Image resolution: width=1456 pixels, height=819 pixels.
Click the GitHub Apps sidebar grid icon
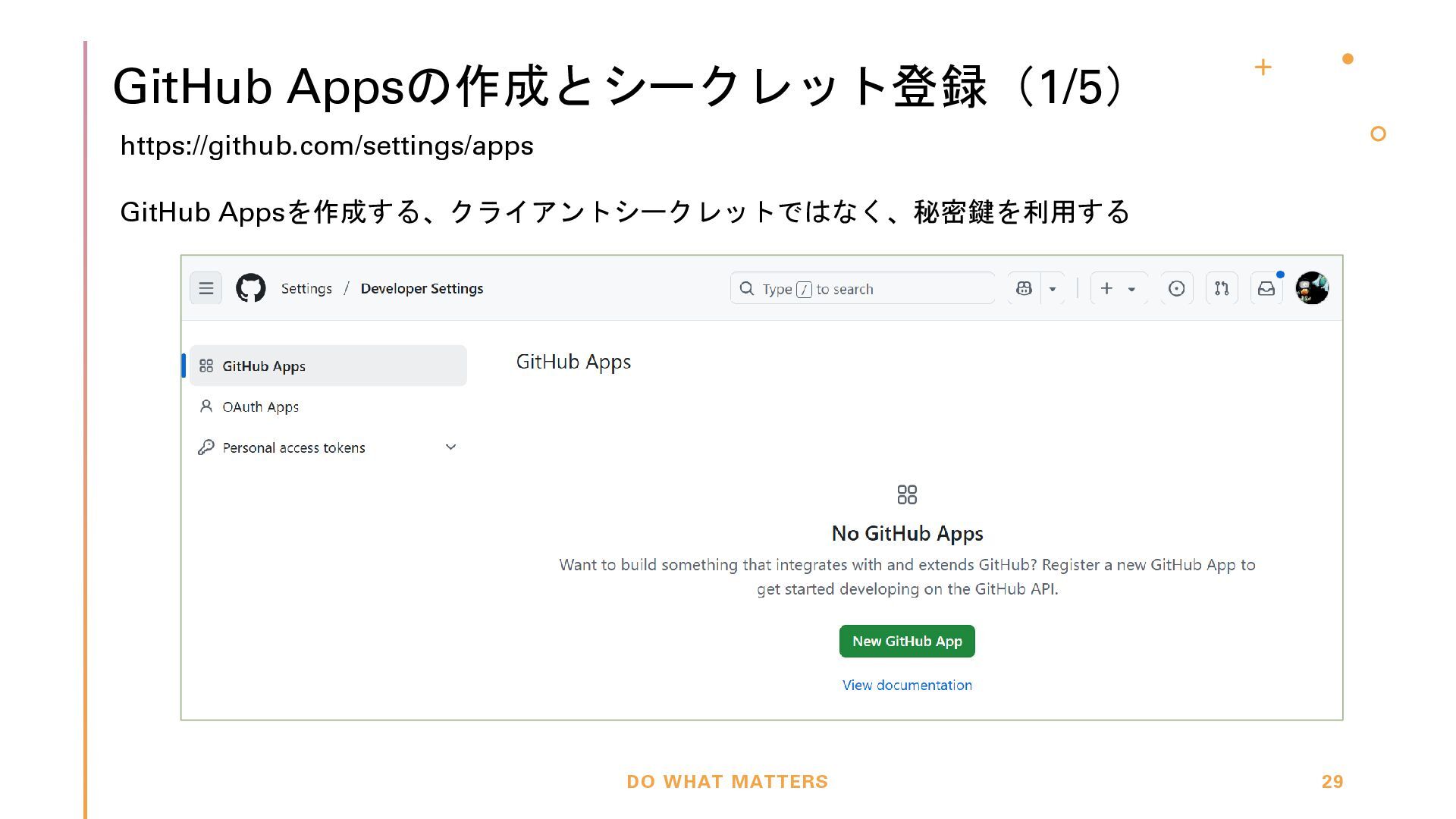(206, 366)
